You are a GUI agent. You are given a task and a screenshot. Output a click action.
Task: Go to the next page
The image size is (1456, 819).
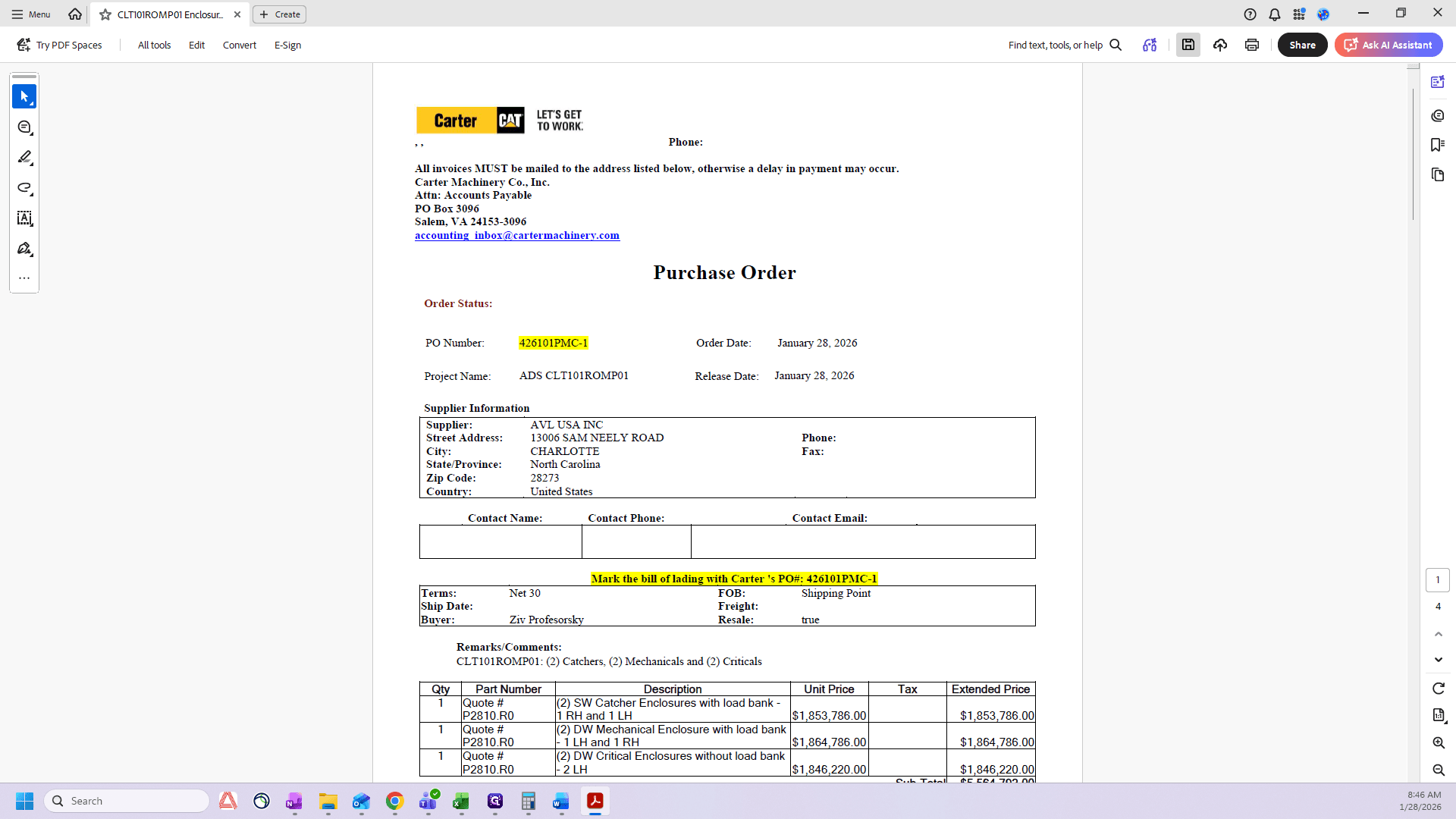tap(1438, 660)
